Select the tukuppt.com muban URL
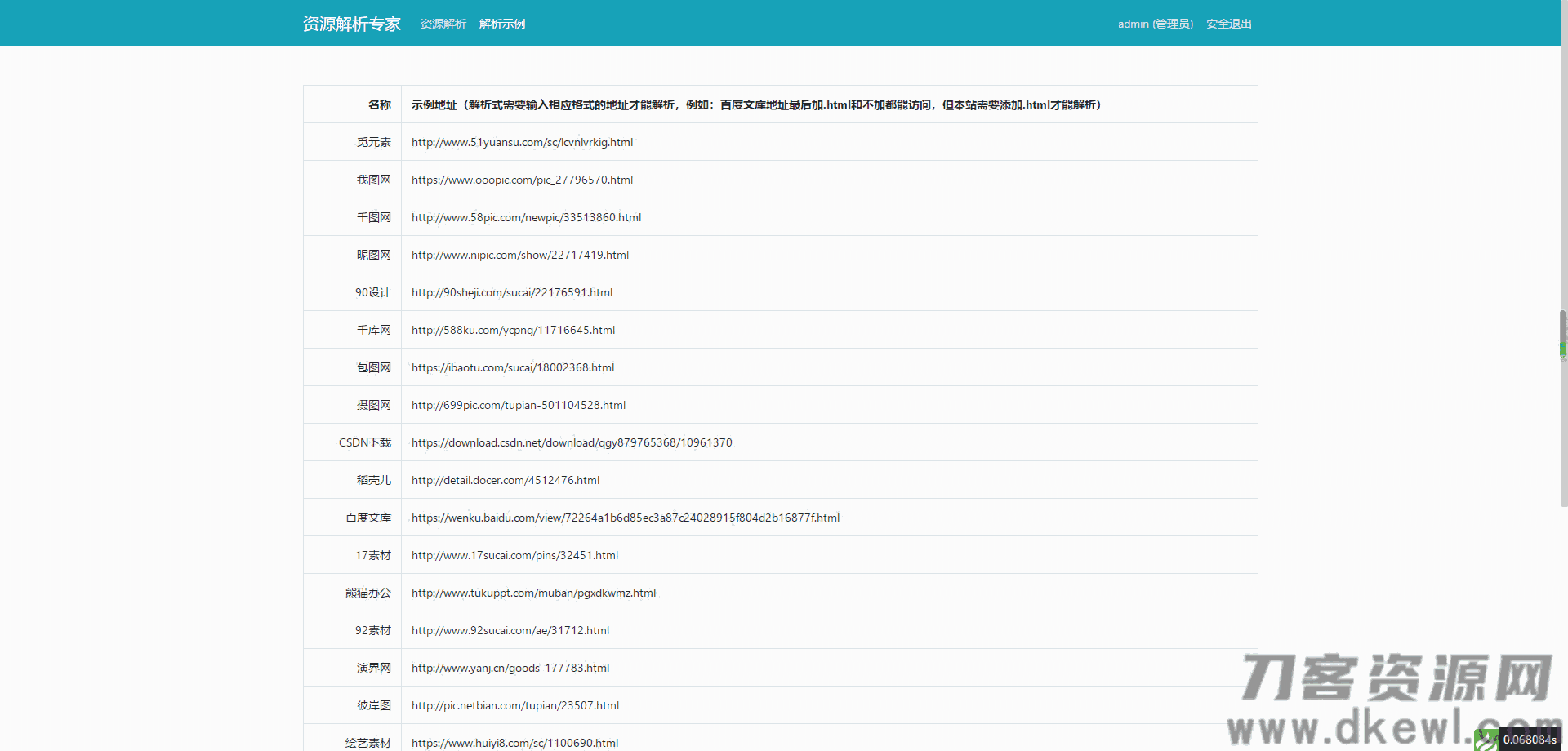This screenshot has height=751, width=1568. click(x=533, y=593)
